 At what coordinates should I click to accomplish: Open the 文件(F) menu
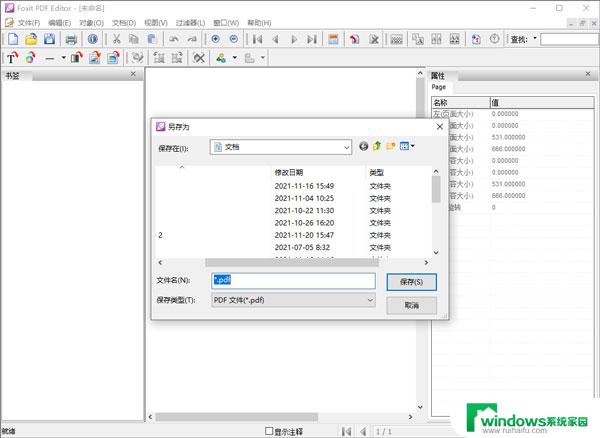click(29, 23)
